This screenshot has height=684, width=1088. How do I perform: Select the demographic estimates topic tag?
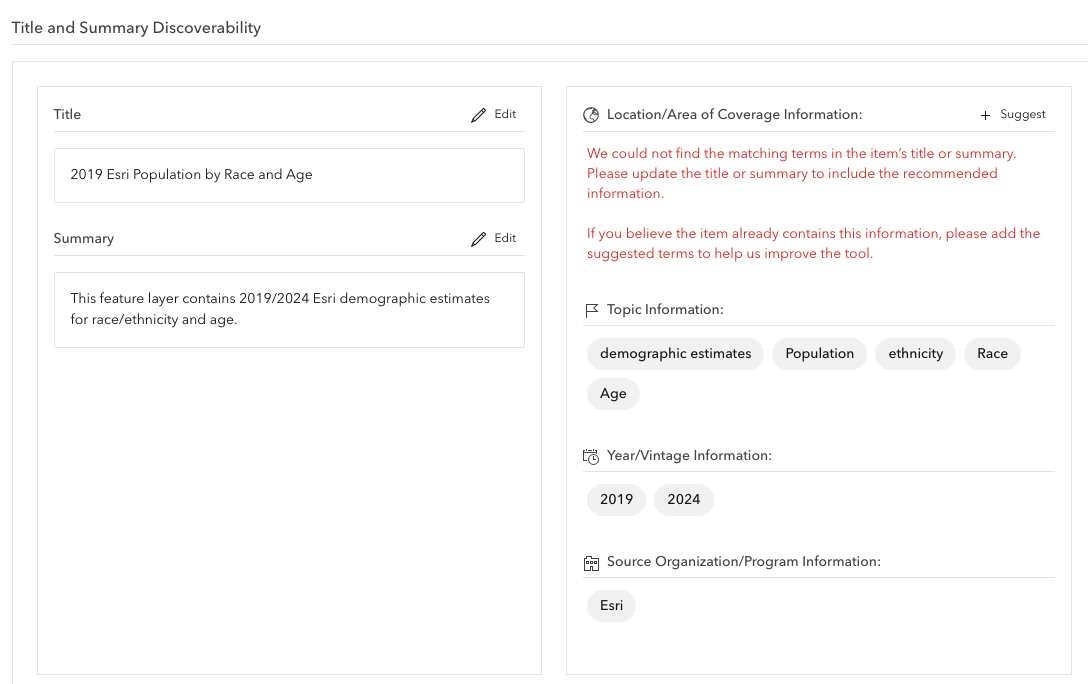click(675, 353)
